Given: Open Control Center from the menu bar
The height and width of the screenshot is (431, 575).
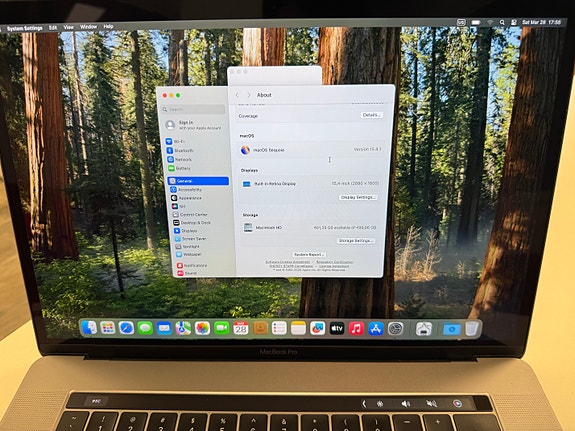Looking at the screenshot, I should click(514, 22).
